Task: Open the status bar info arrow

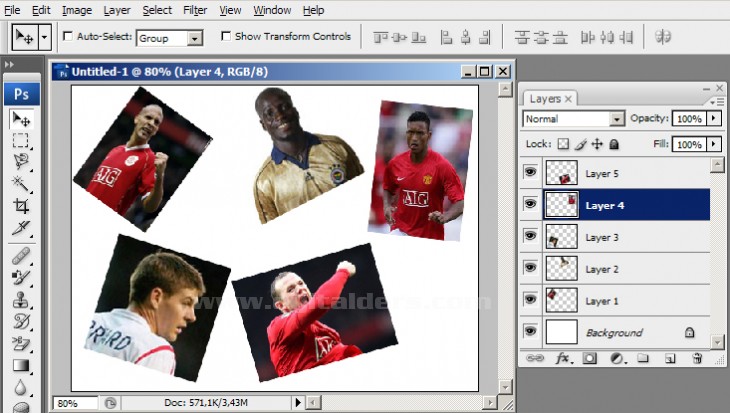Action: click(x=298, y=402)
